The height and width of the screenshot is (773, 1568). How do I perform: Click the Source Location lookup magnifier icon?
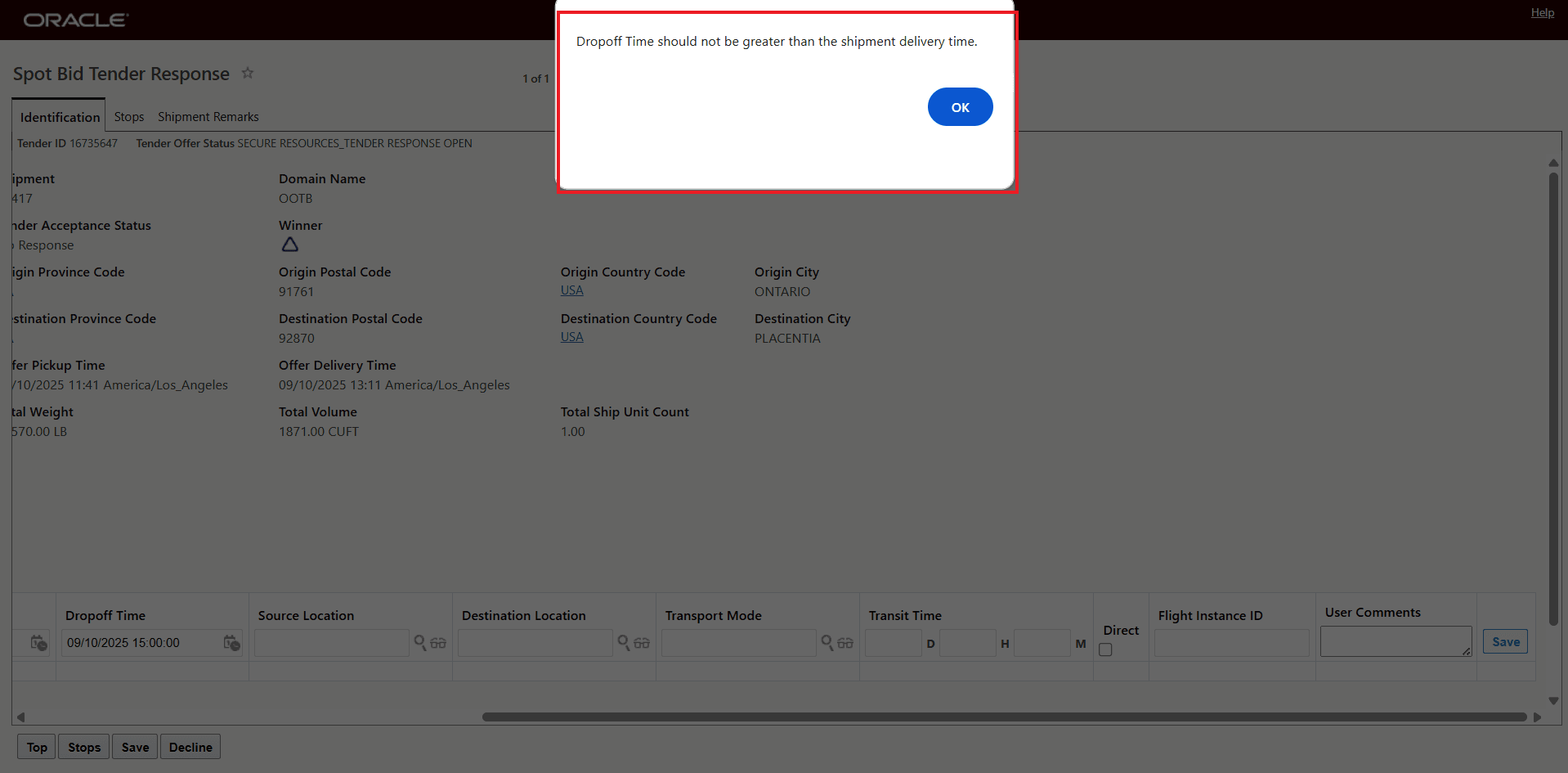pyautogui.click(x=419, y=644)
